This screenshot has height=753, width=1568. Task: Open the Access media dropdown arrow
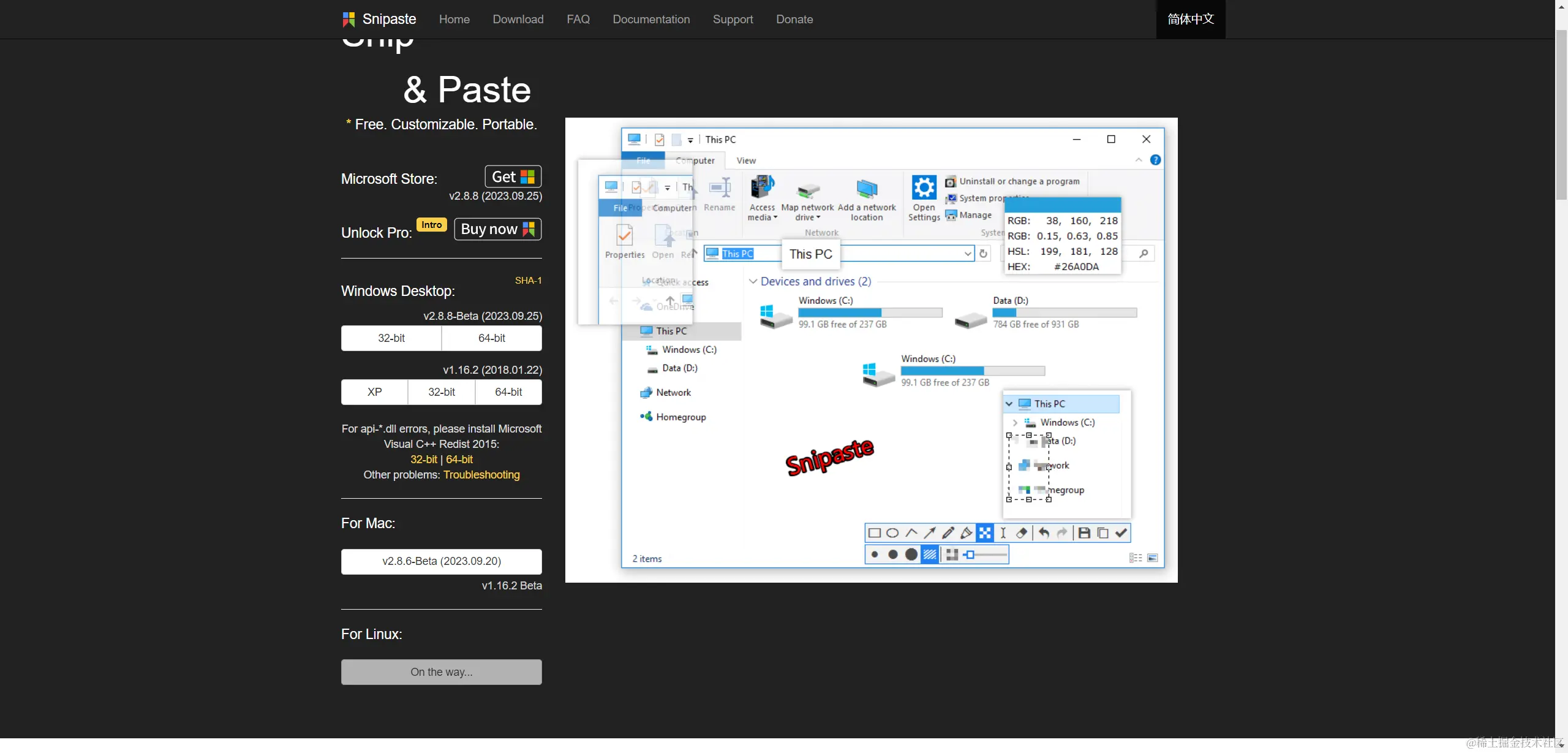pyautogui.click(x=775, y=218)
